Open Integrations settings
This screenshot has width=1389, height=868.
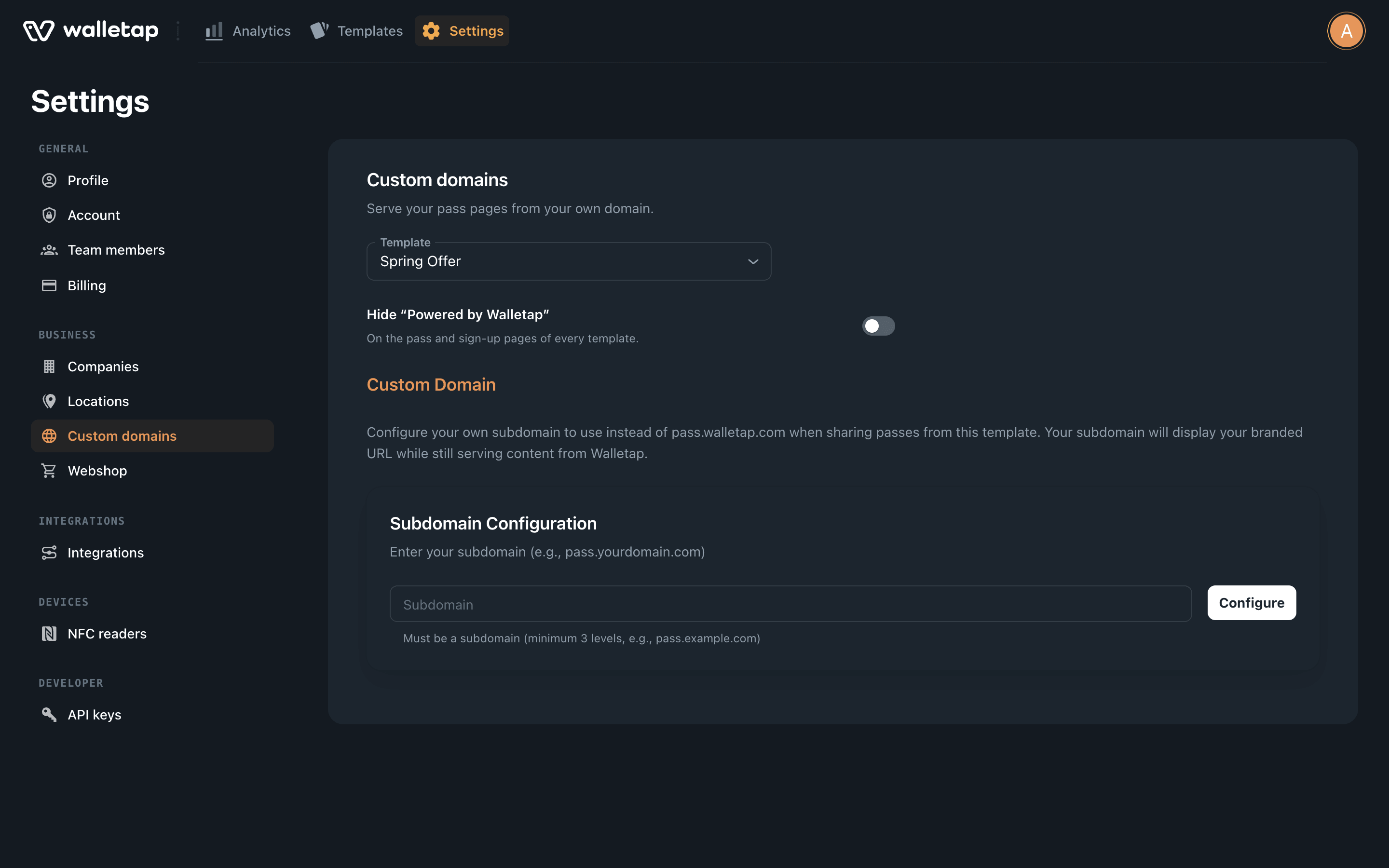(152, 552)
